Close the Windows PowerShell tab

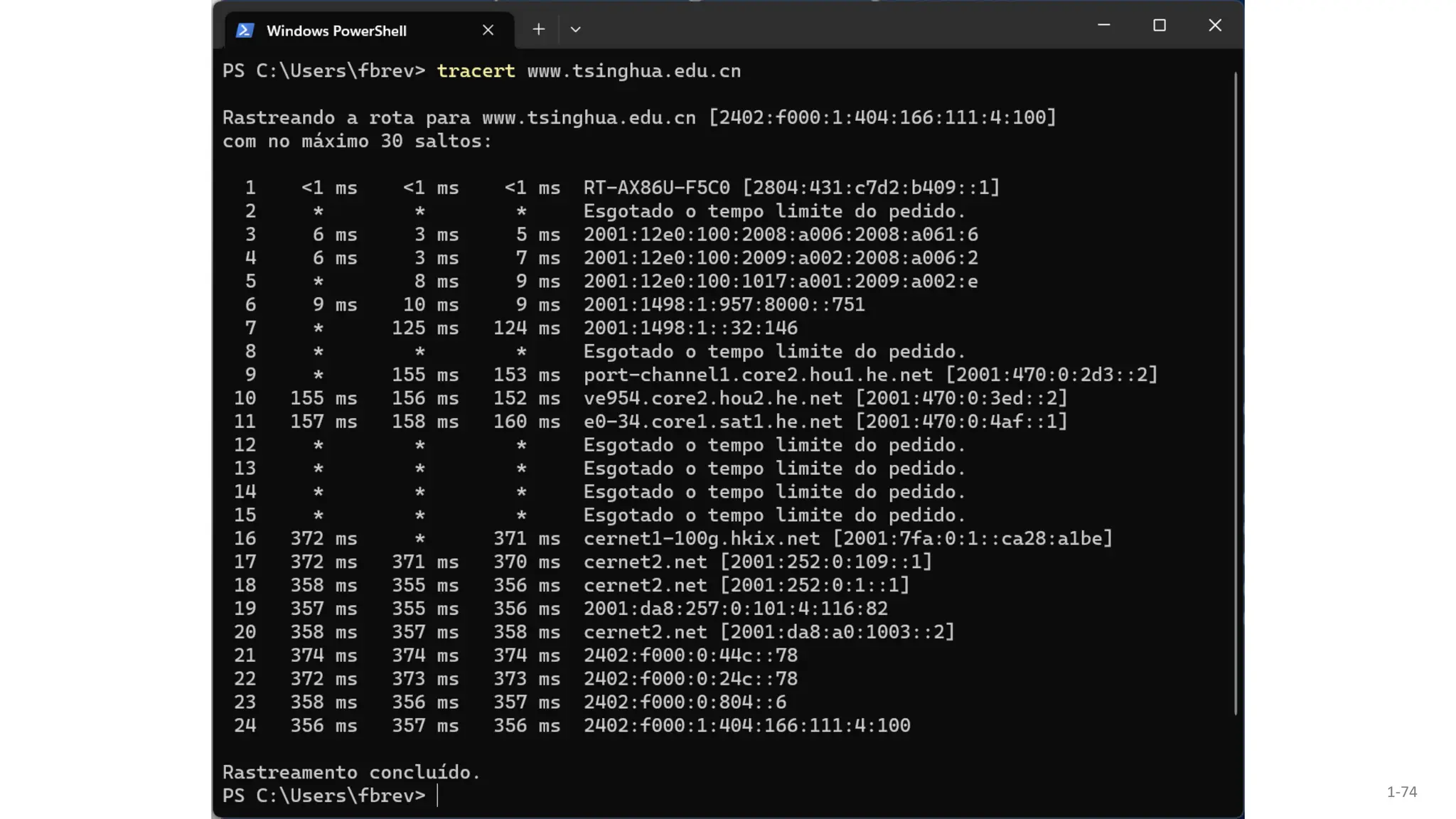(x=488, y=30)
